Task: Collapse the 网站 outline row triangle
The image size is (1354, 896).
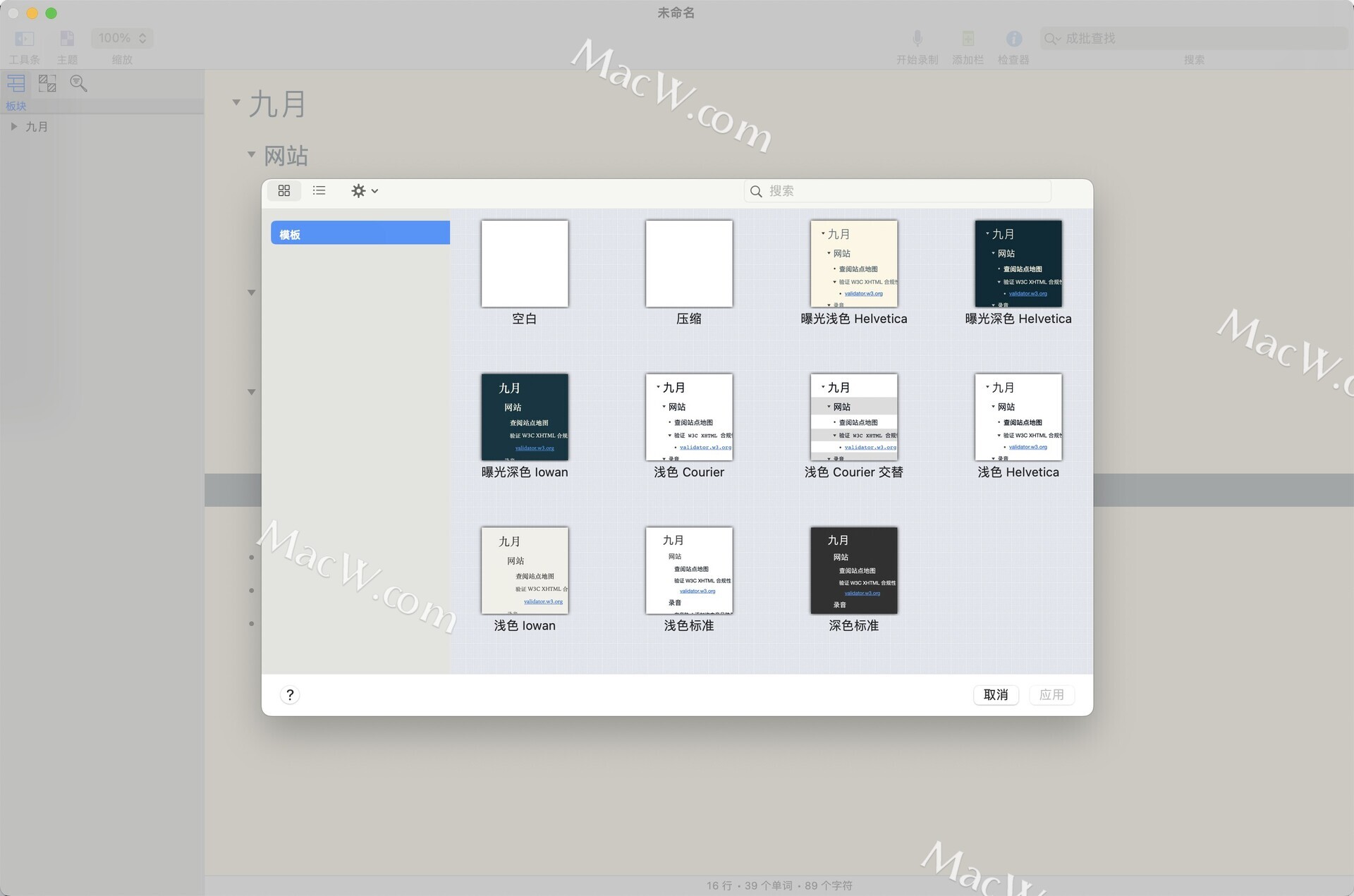Action: point(251,154)
